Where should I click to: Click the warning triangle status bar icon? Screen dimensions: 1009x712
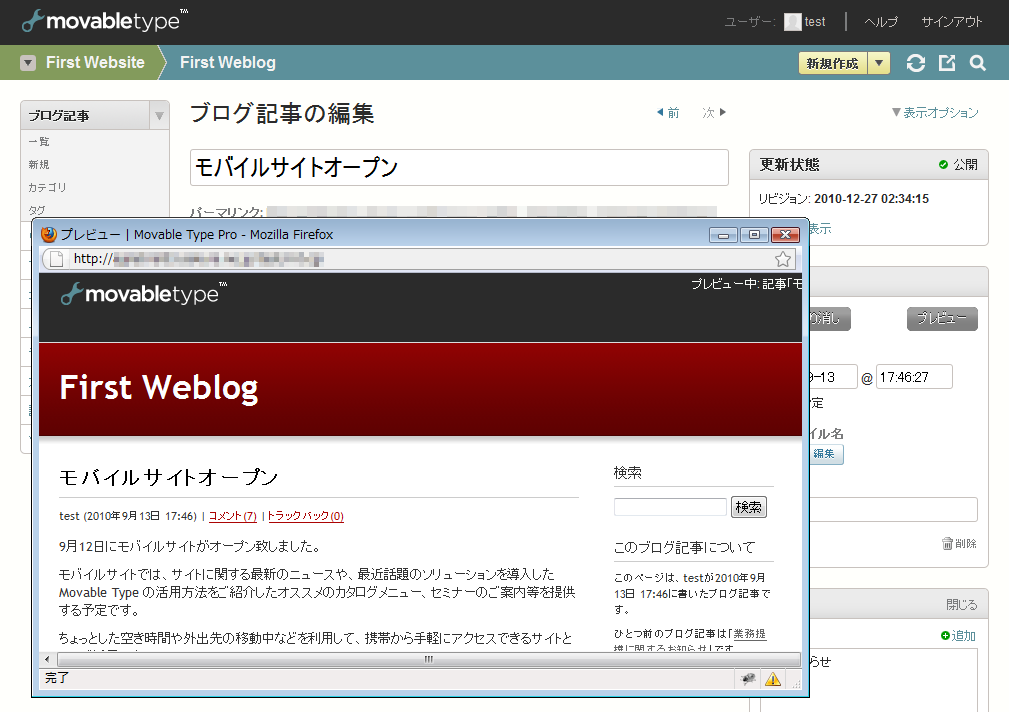[x=773, y=679]
